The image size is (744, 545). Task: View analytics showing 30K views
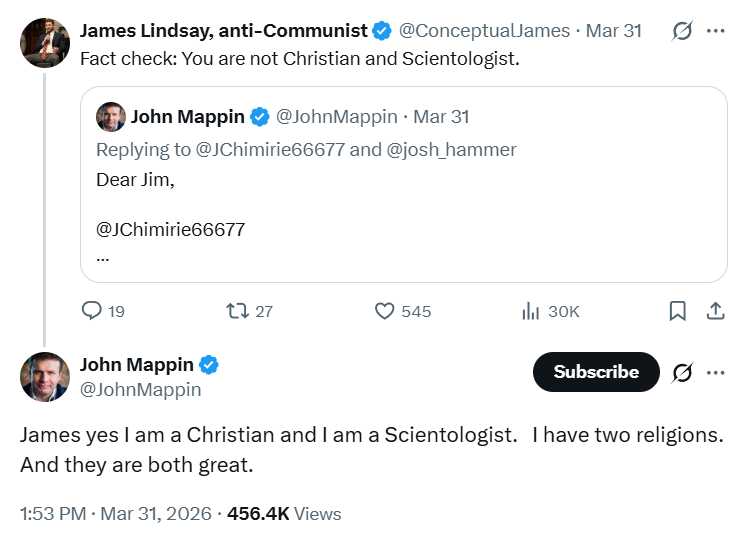coord(531,311)
